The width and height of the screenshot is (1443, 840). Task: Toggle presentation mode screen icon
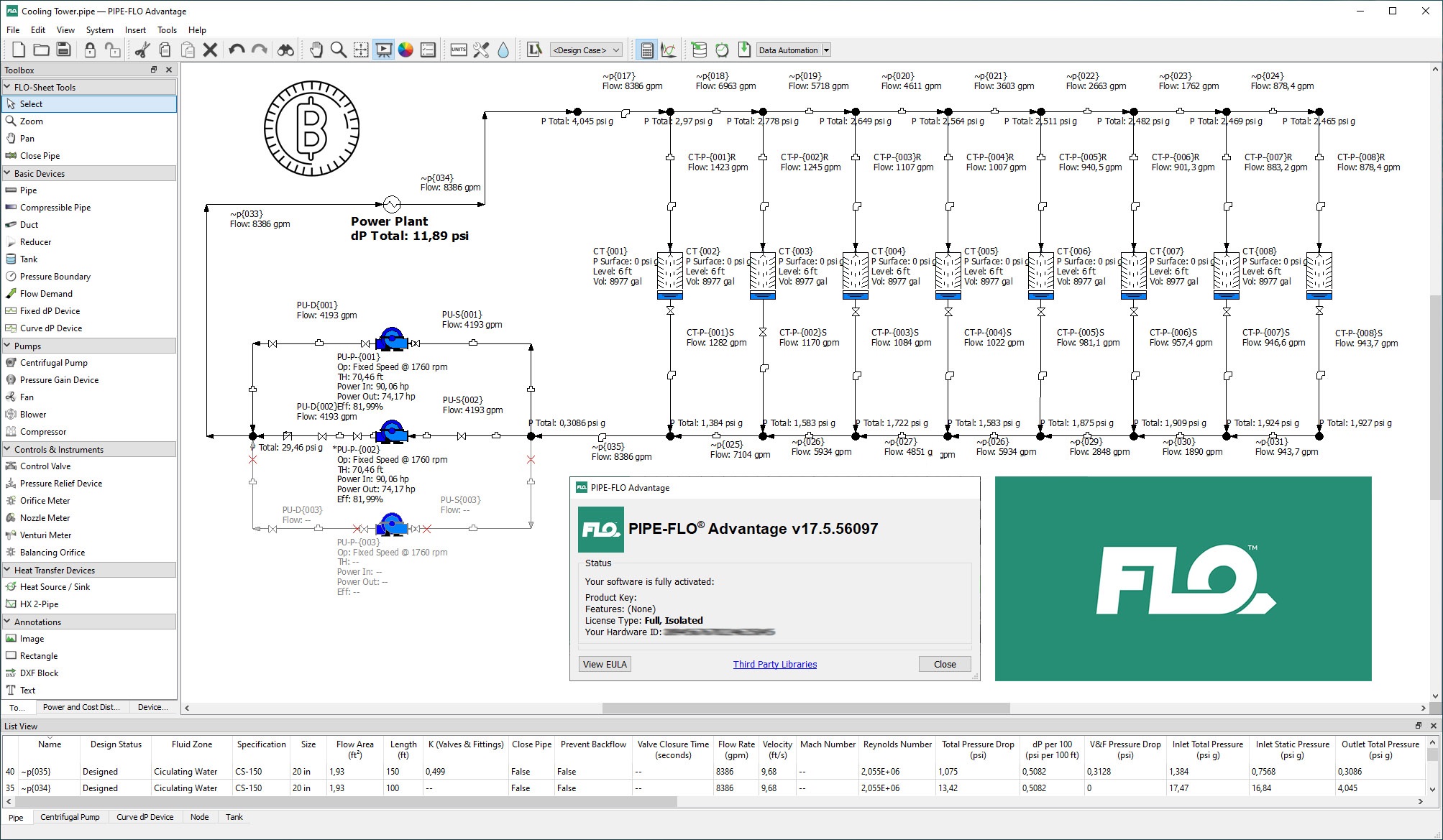pyautogui.click(x=384, y=50)
